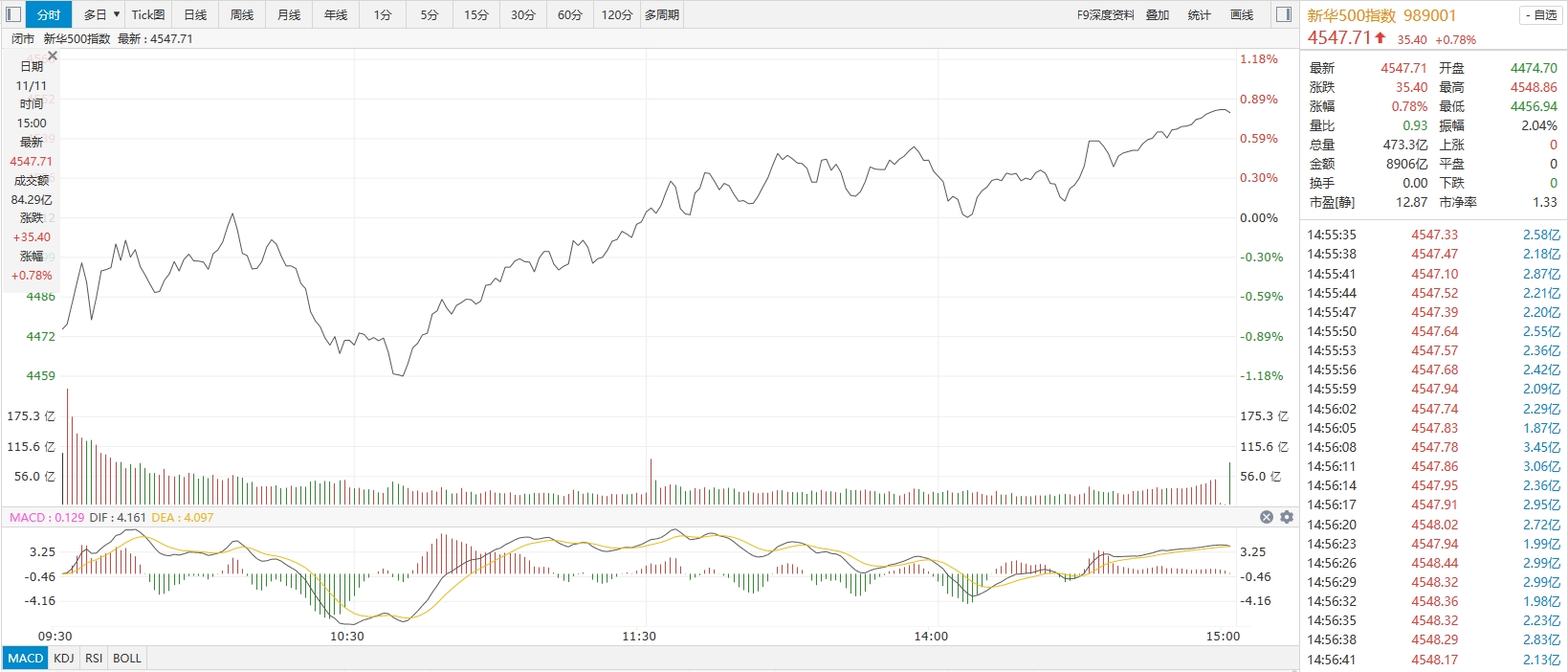The width and height of the screenshot is (1568, 672).
Task: Click the red up arrow beside 4547.71
Action: point(1380,38)
